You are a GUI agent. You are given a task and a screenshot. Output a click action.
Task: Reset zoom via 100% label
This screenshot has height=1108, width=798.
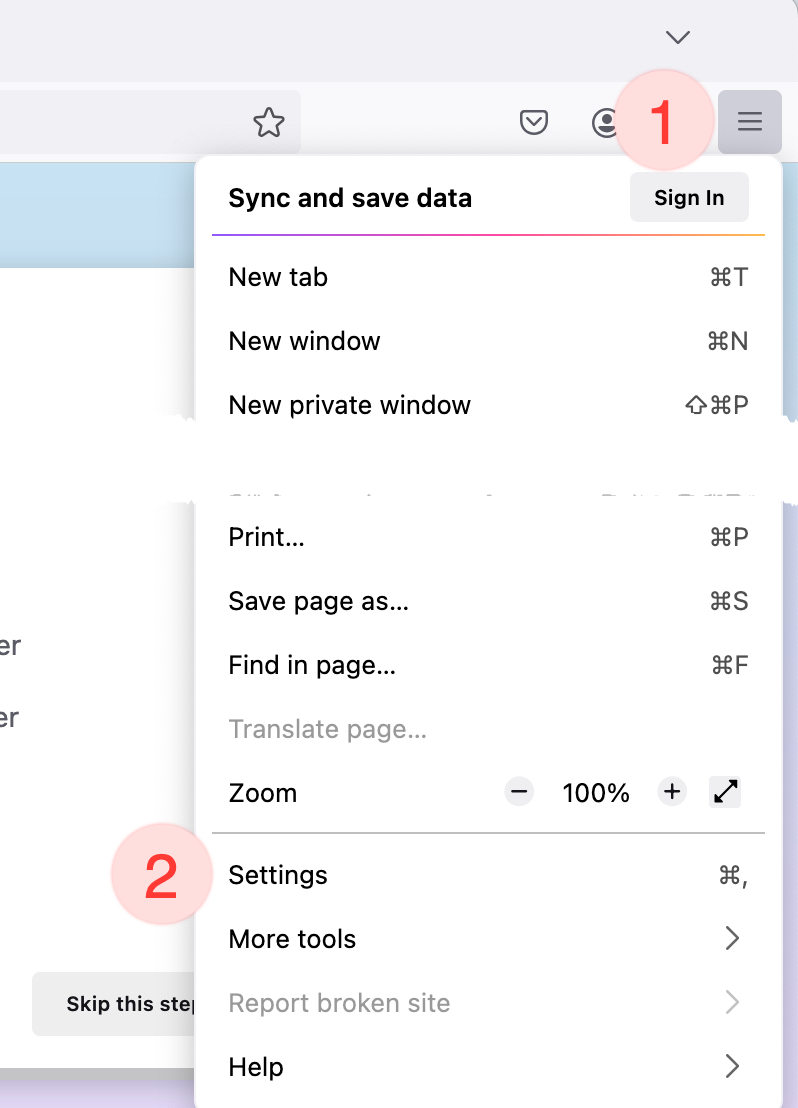596,793
